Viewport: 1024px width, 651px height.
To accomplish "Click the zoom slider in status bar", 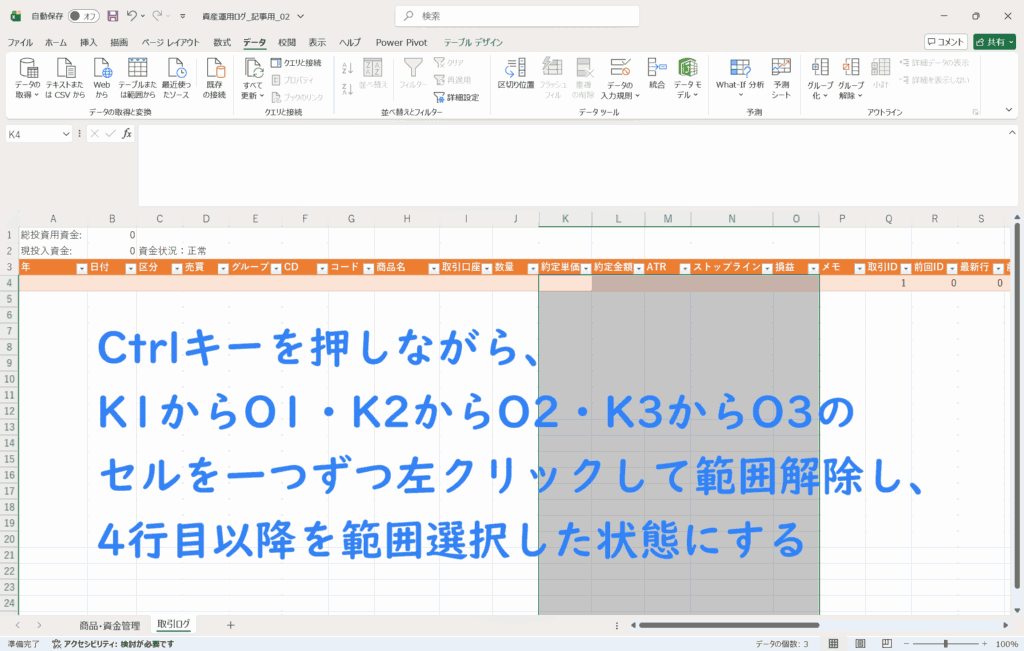I will (x=945, y=644).
